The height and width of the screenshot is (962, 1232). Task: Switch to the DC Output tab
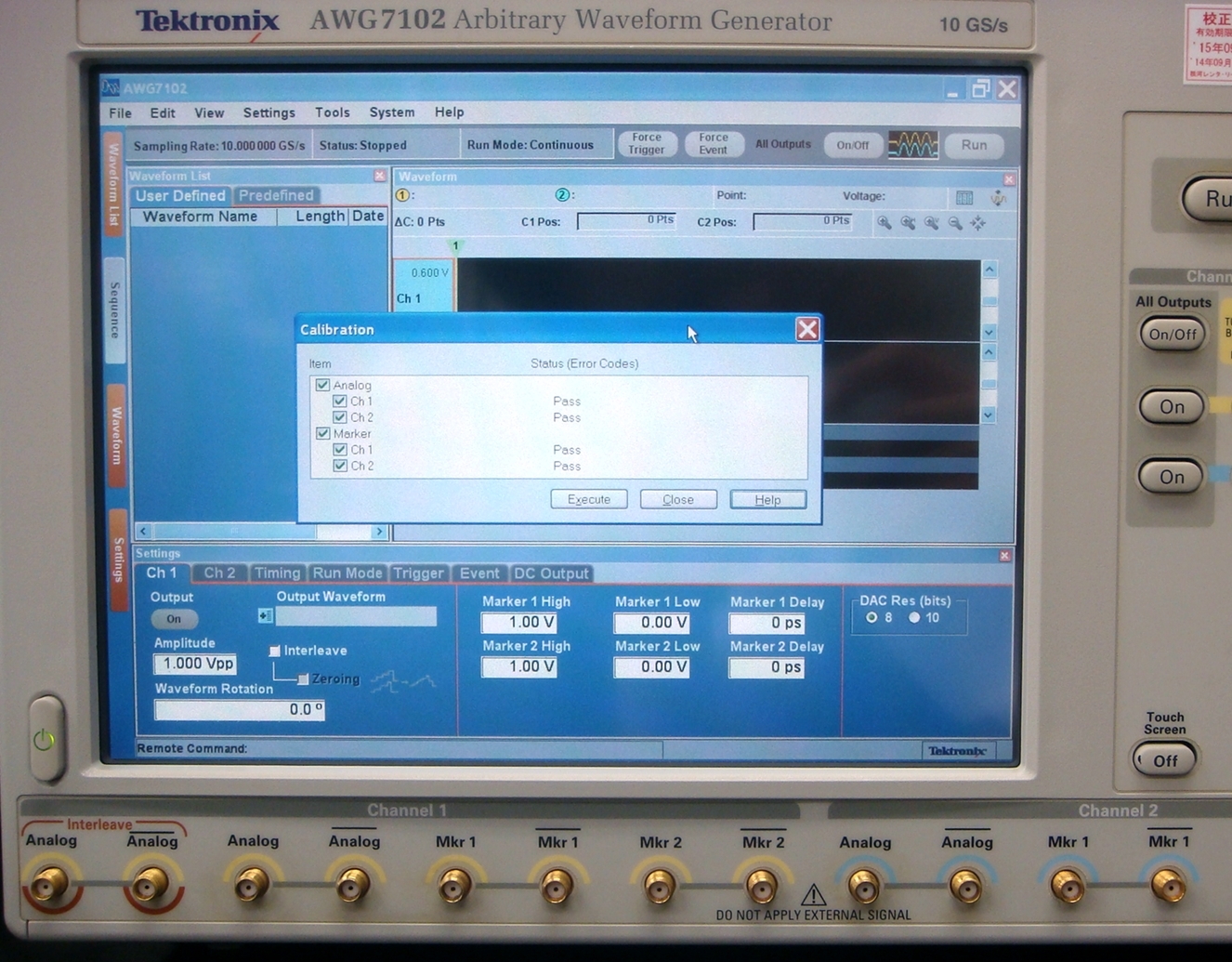[551, 573]
